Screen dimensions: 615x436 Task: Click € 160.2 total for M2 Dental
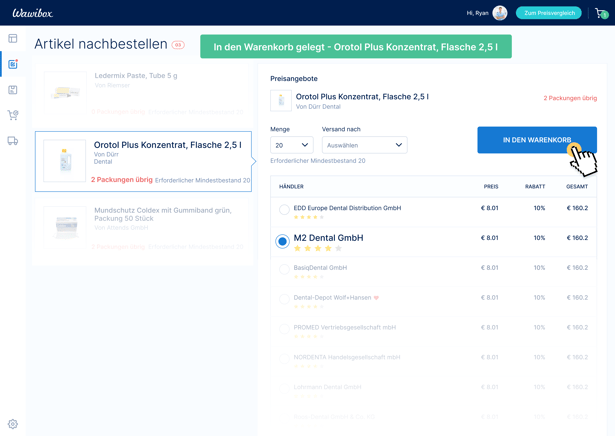point(577,238)
